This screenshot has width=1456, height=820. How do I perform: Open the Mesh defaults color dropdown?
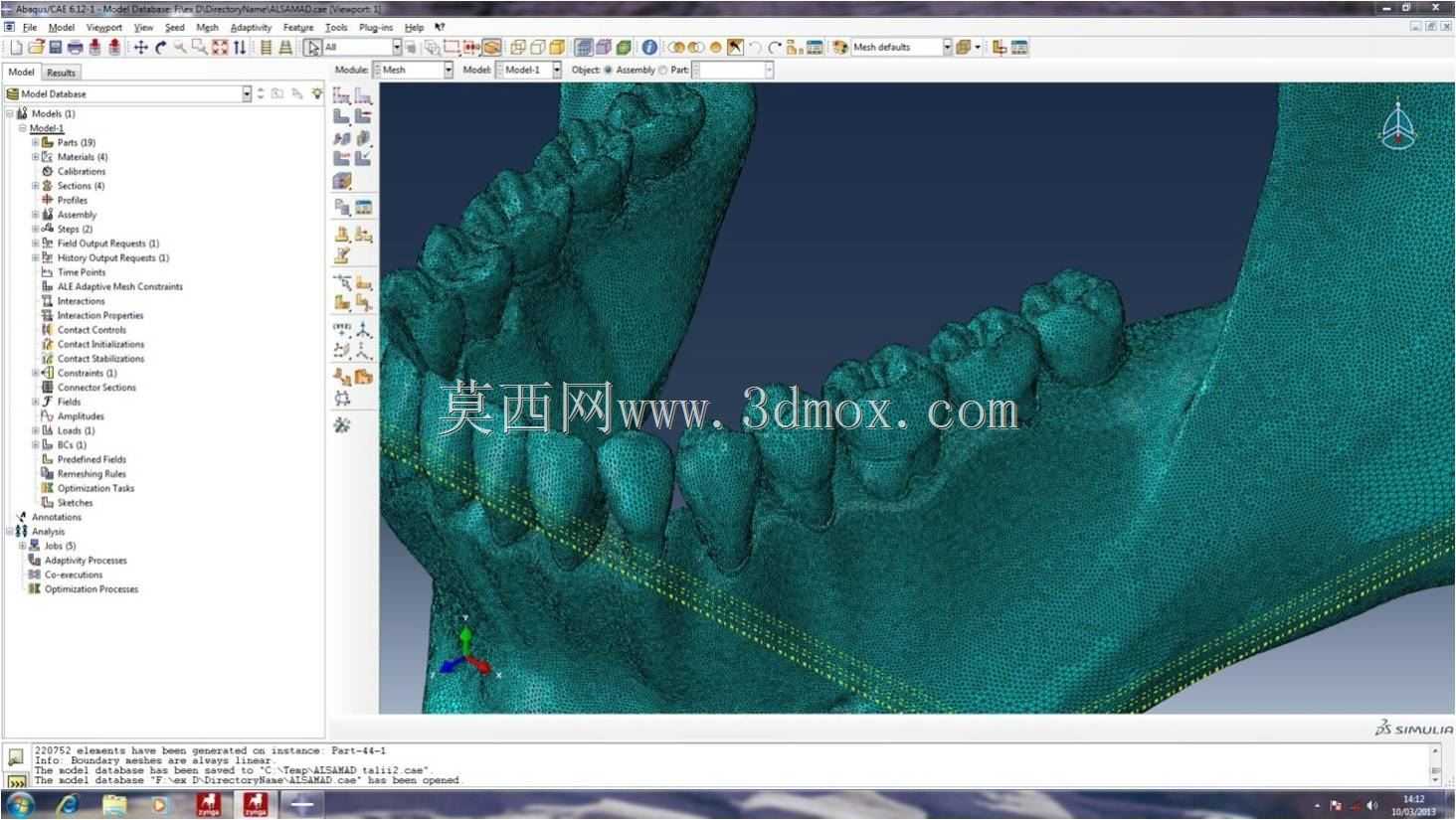tap(901, 47)
